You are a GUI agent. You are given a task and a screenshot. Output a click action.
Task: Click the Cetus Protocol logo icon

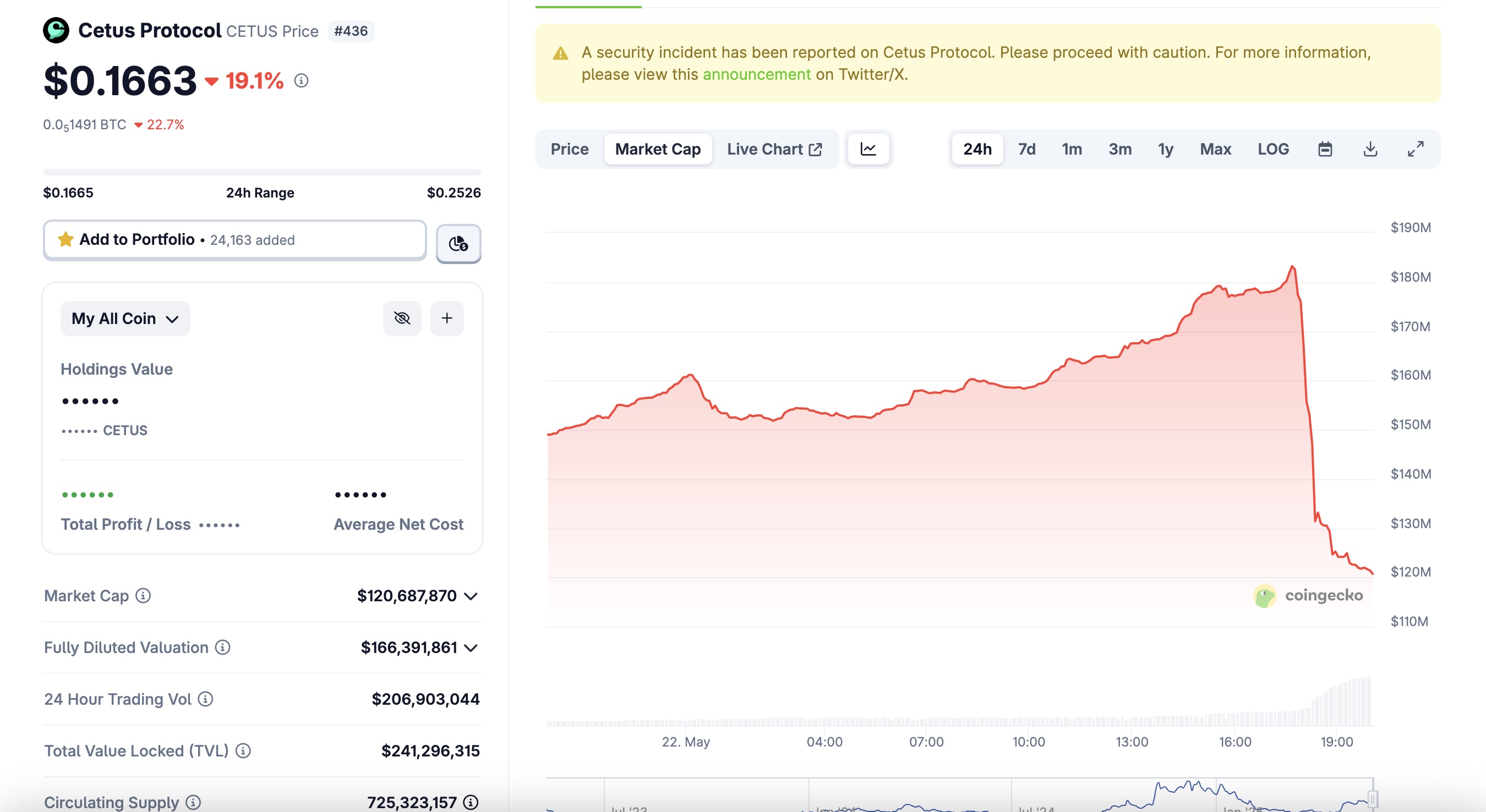coord(56,31)
